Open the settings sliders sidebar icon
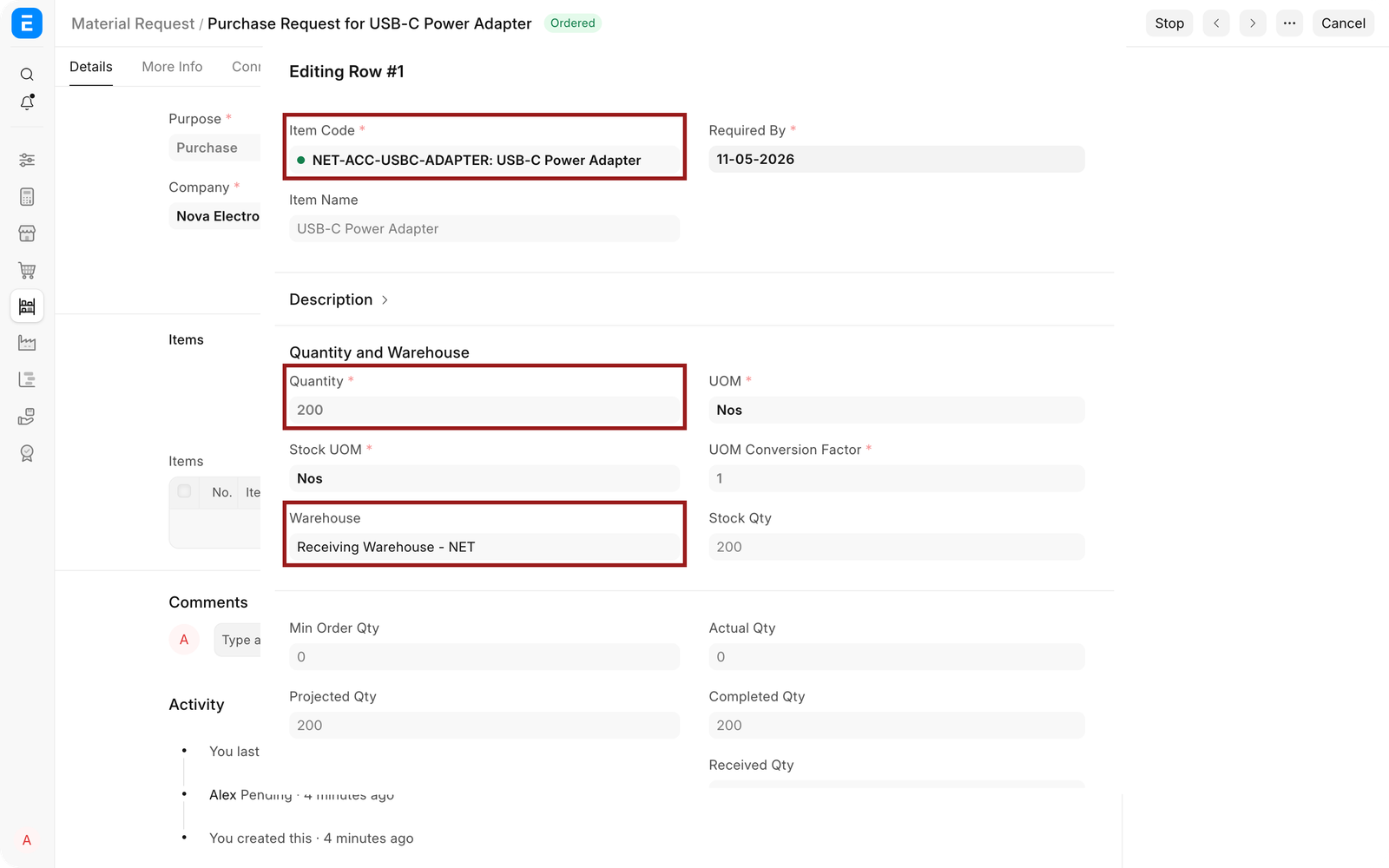 coord(27,160)
